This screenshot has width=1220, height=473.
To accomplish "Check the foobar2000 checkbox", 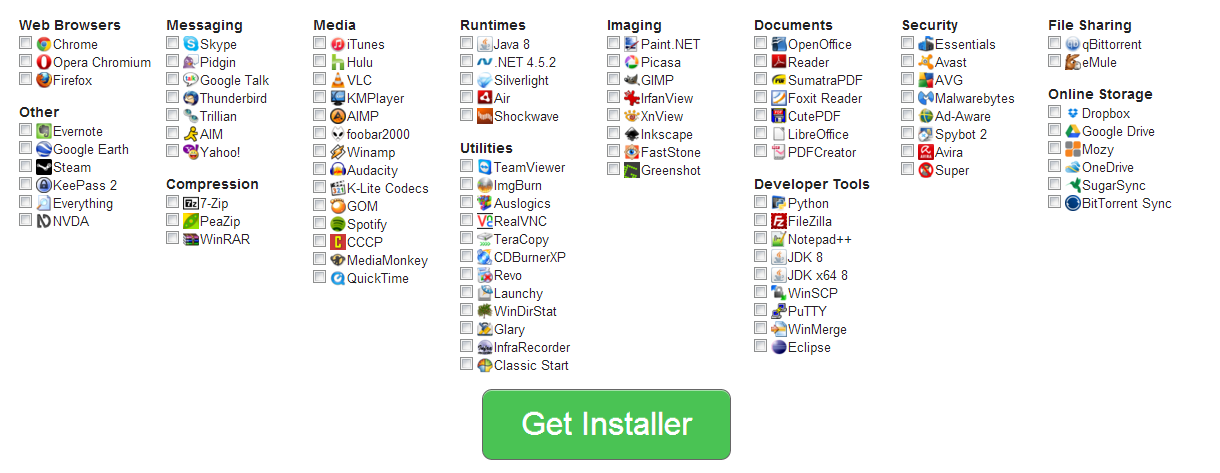I will tap(320, 133).
